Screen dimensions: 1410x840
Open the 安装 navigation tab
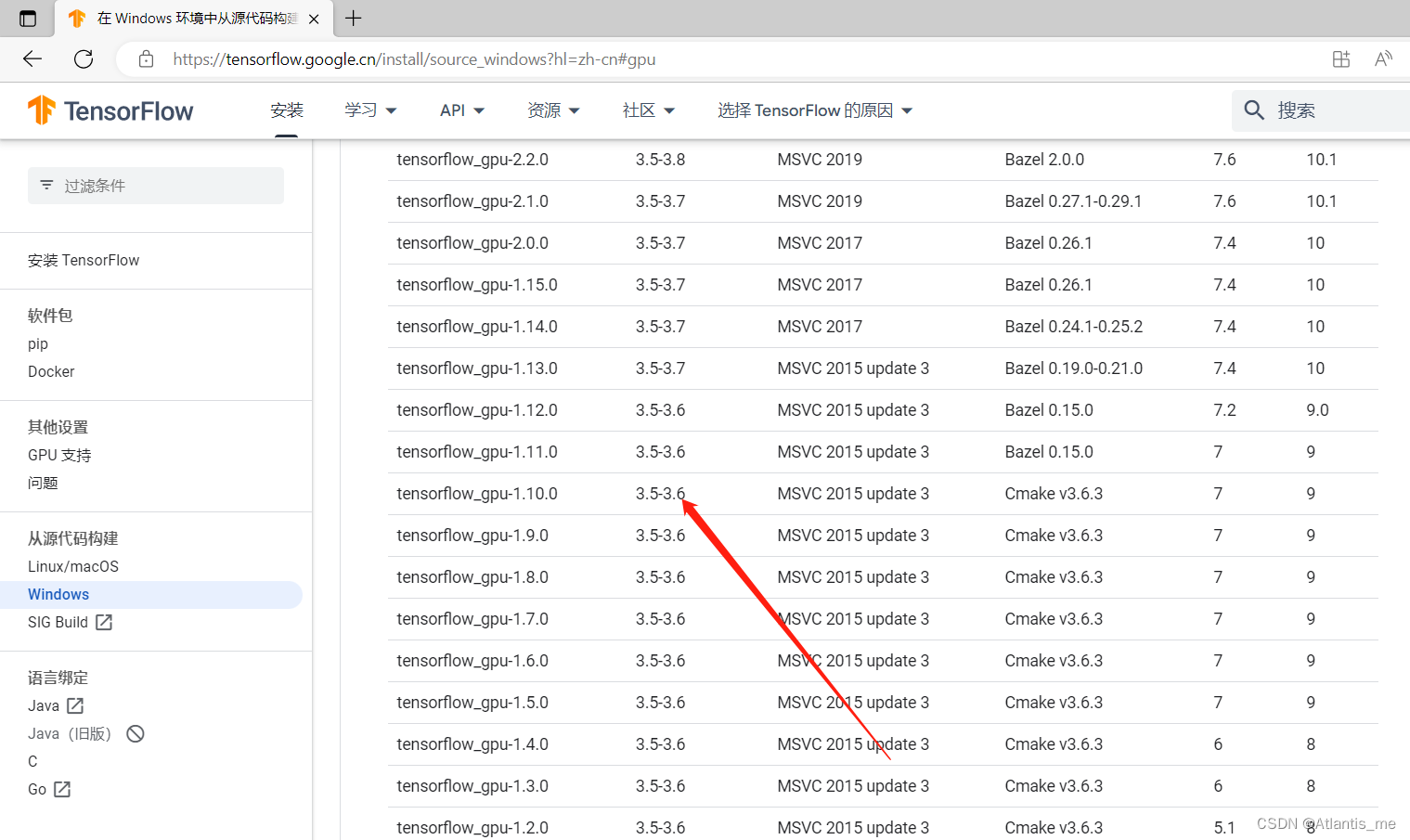click(287, 110)
